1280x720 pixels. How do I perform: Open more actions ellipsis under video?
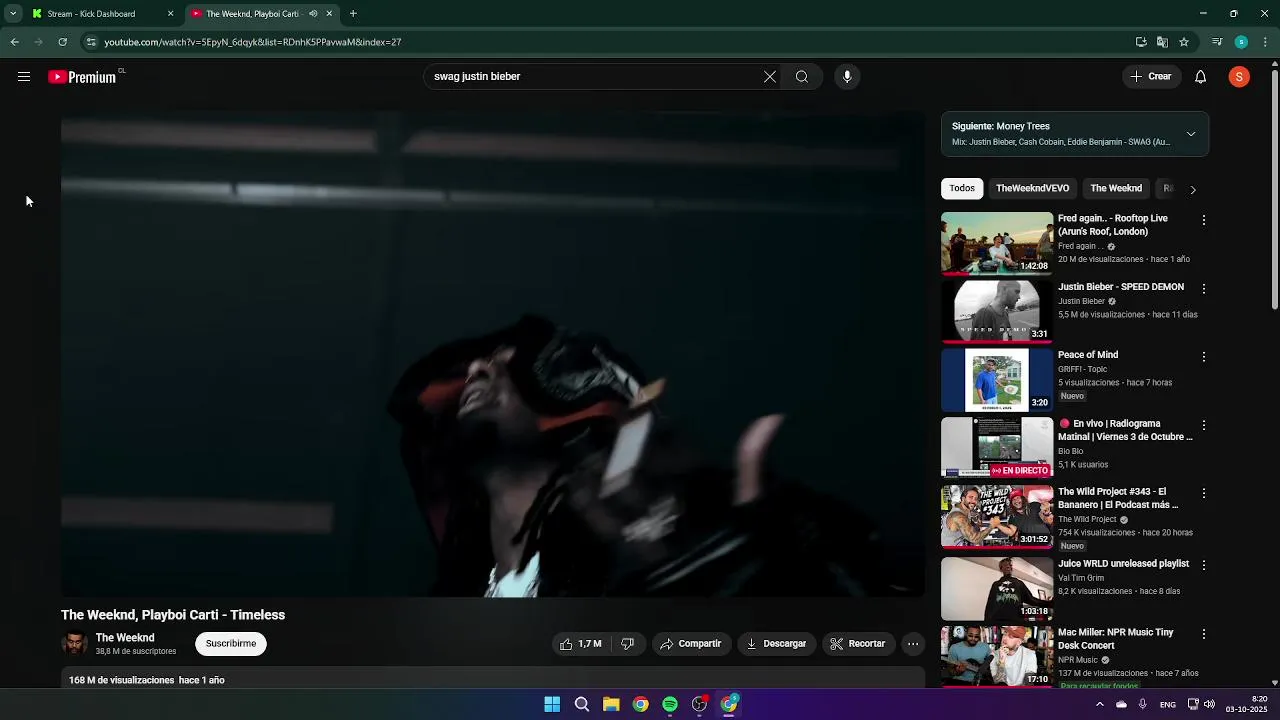913,644
